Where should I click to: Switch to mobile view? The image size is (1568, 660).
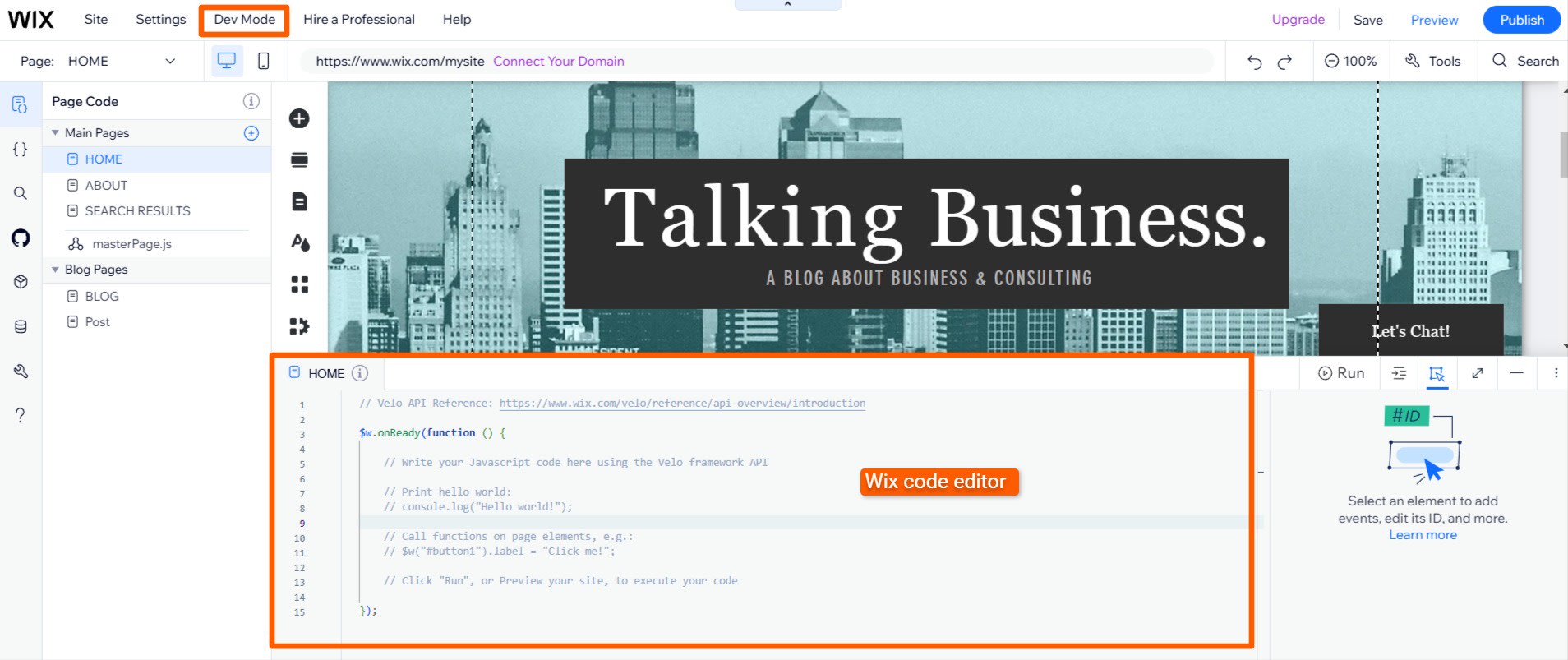[264, 61]
